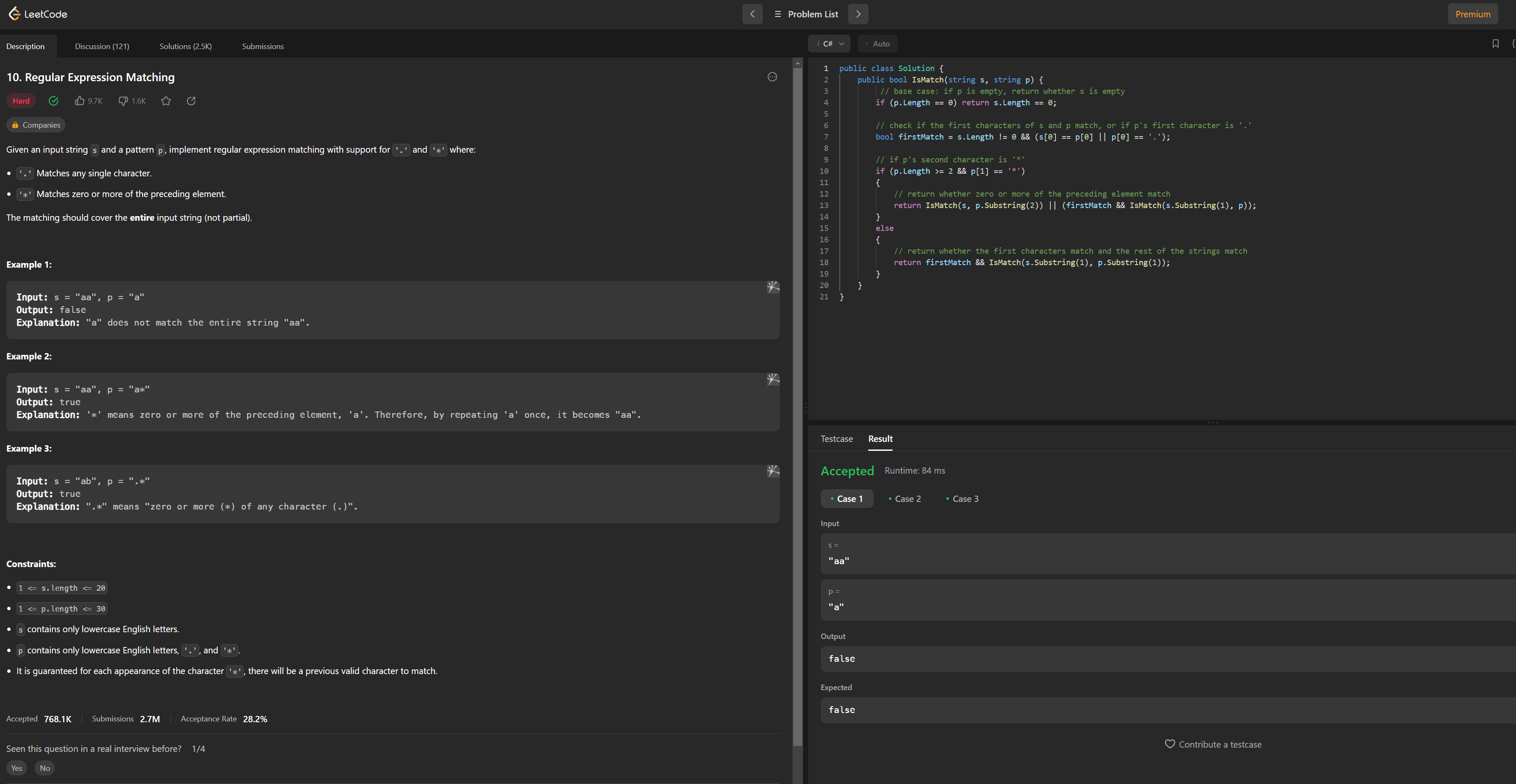Image resolution: width=1516 pixels, height=784 pixels.
Task: Click the thumbs down dislike icon
Action: [123, 101]
